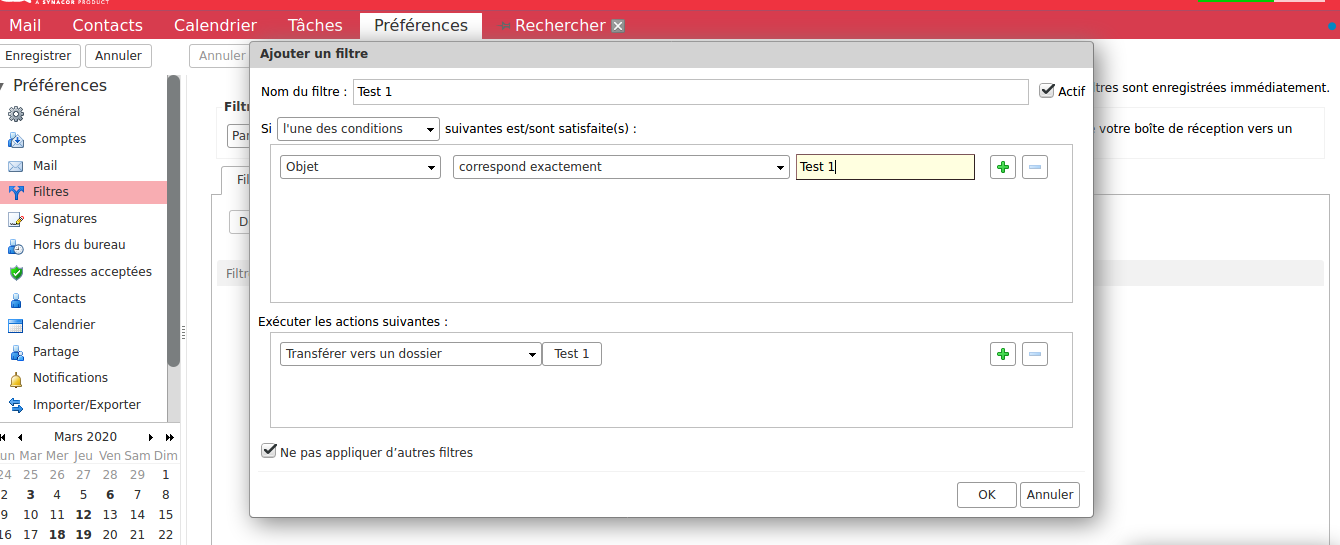Click the Nom du filtre text field
This screenshot has height=545, width=1340.
point(690,92)
